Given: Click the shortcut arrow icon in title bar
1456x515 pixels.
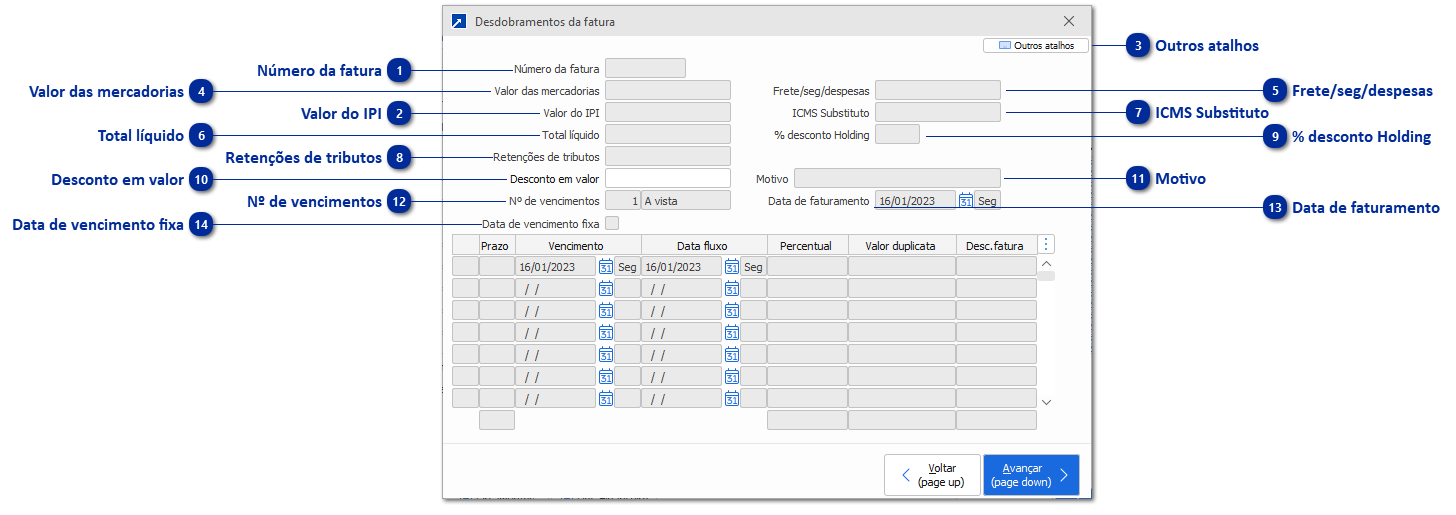Looking at the screenshot, I should 459,21.
